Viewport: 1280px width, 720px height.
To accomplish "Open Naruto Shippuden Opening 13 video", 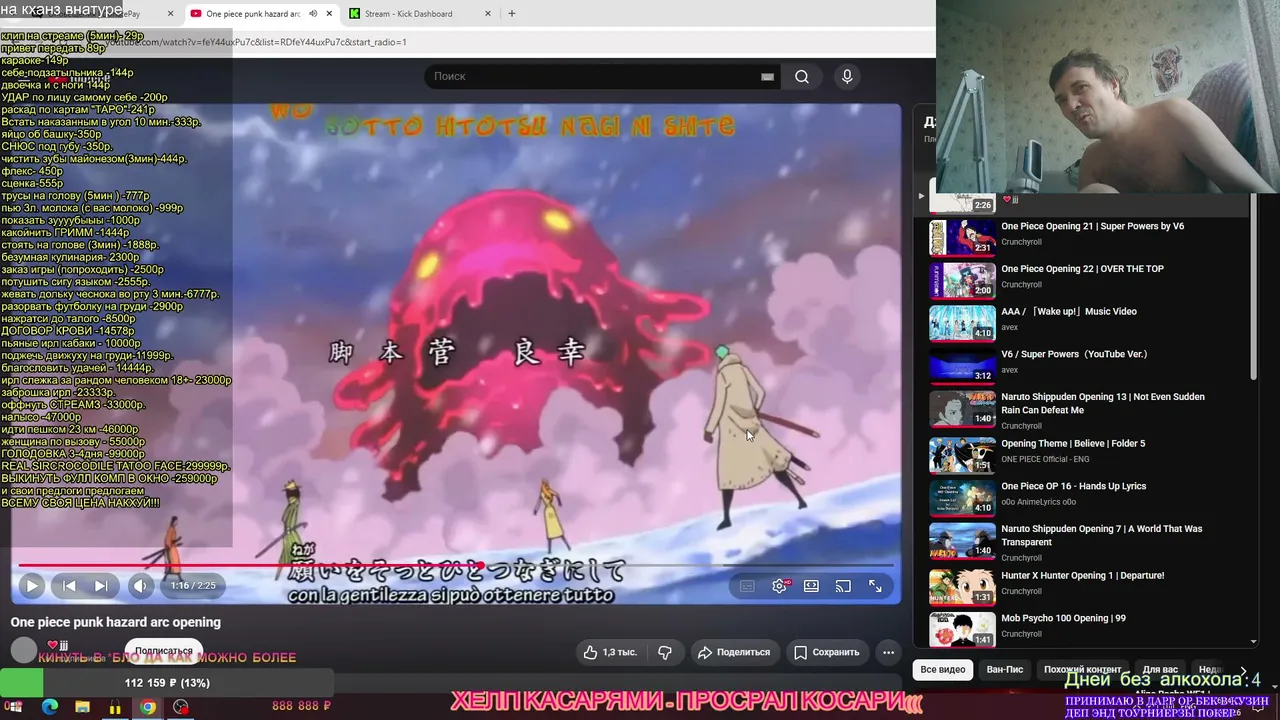I will [1103, 403].
